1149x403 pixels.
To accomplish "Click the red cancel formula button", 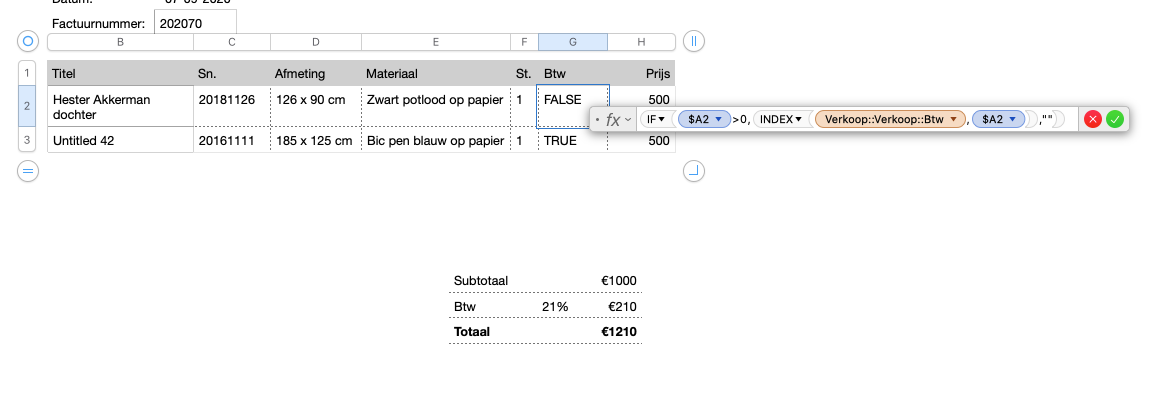I will coord(1093,119).
